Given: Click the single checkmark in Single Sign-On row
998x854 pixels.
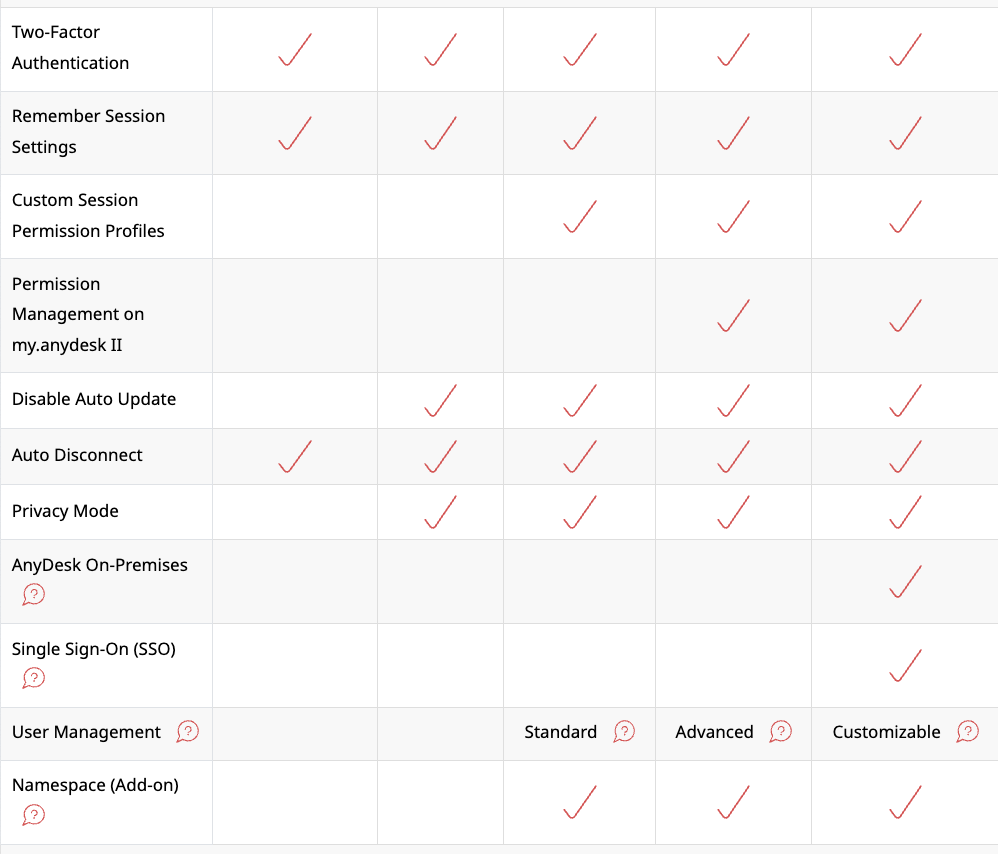Looking at the screenshot, I should [x=904, y=665].
